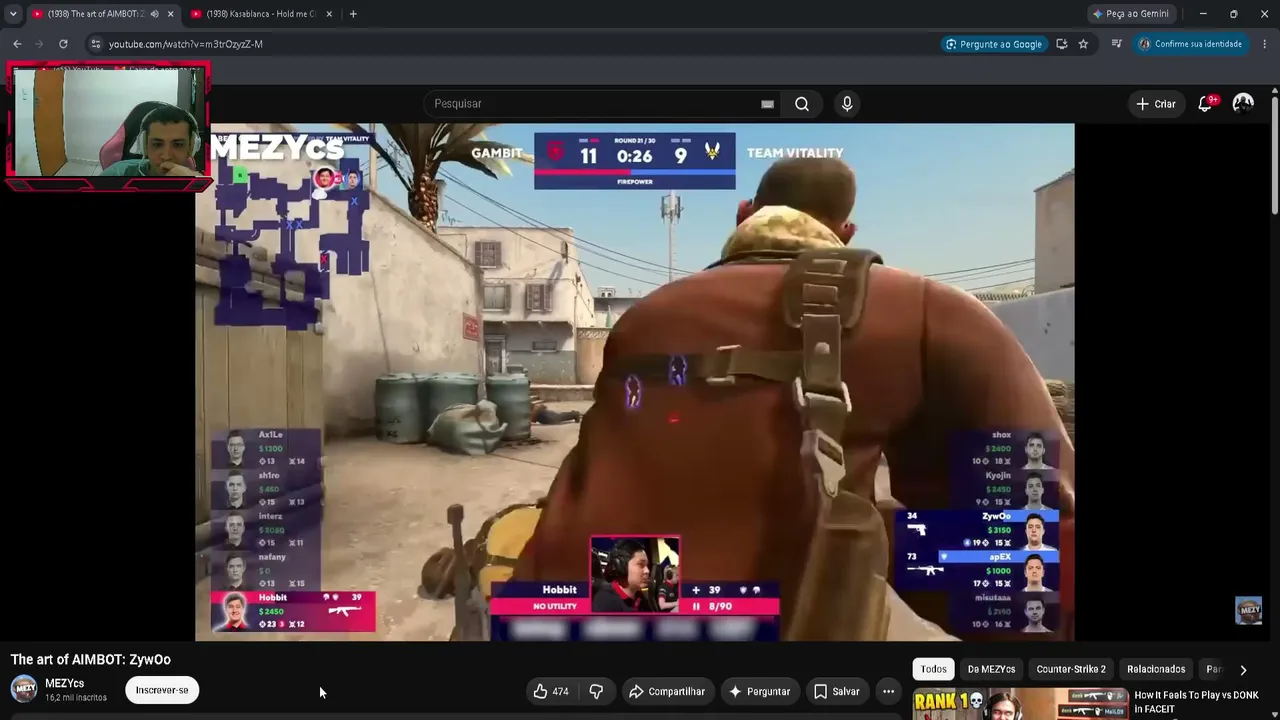The image size is (1280, 720).
Task: Select the Counter-Strike 2 filter chip
Action: [x=1071, y=669]
